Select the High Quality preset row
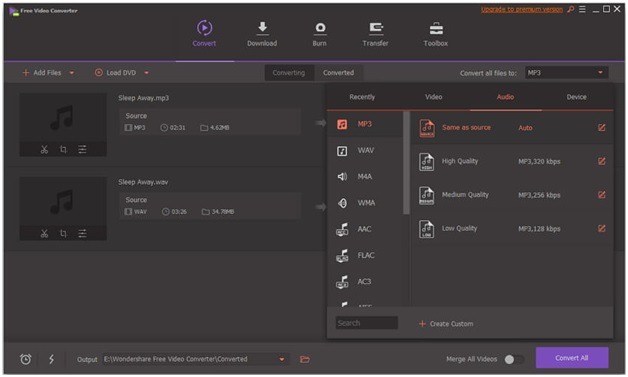Image resolution: width=628 pixels, height=377 pixels. [x=512, y=161]
